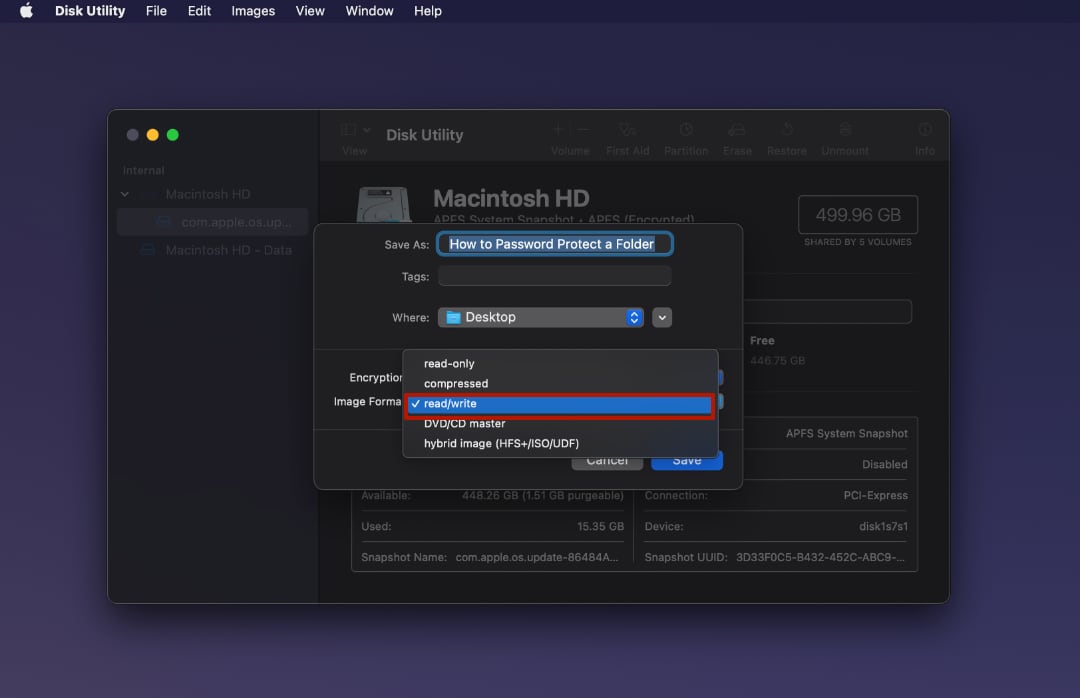Select Macintosh HD in the sidebar
The image size is (1080, 698).
pos(208,194)
